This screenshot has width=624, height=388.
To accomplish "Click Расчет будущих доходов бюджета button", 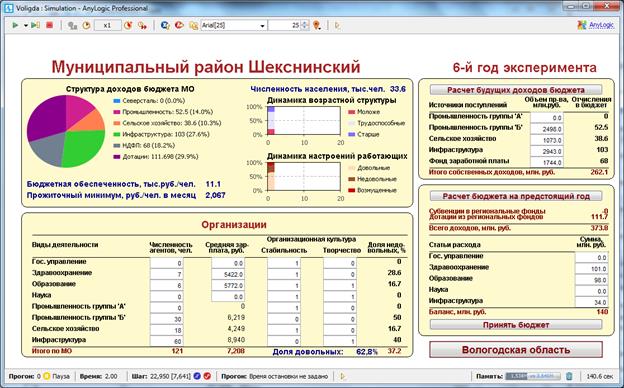I will click(x=516, y=90).
